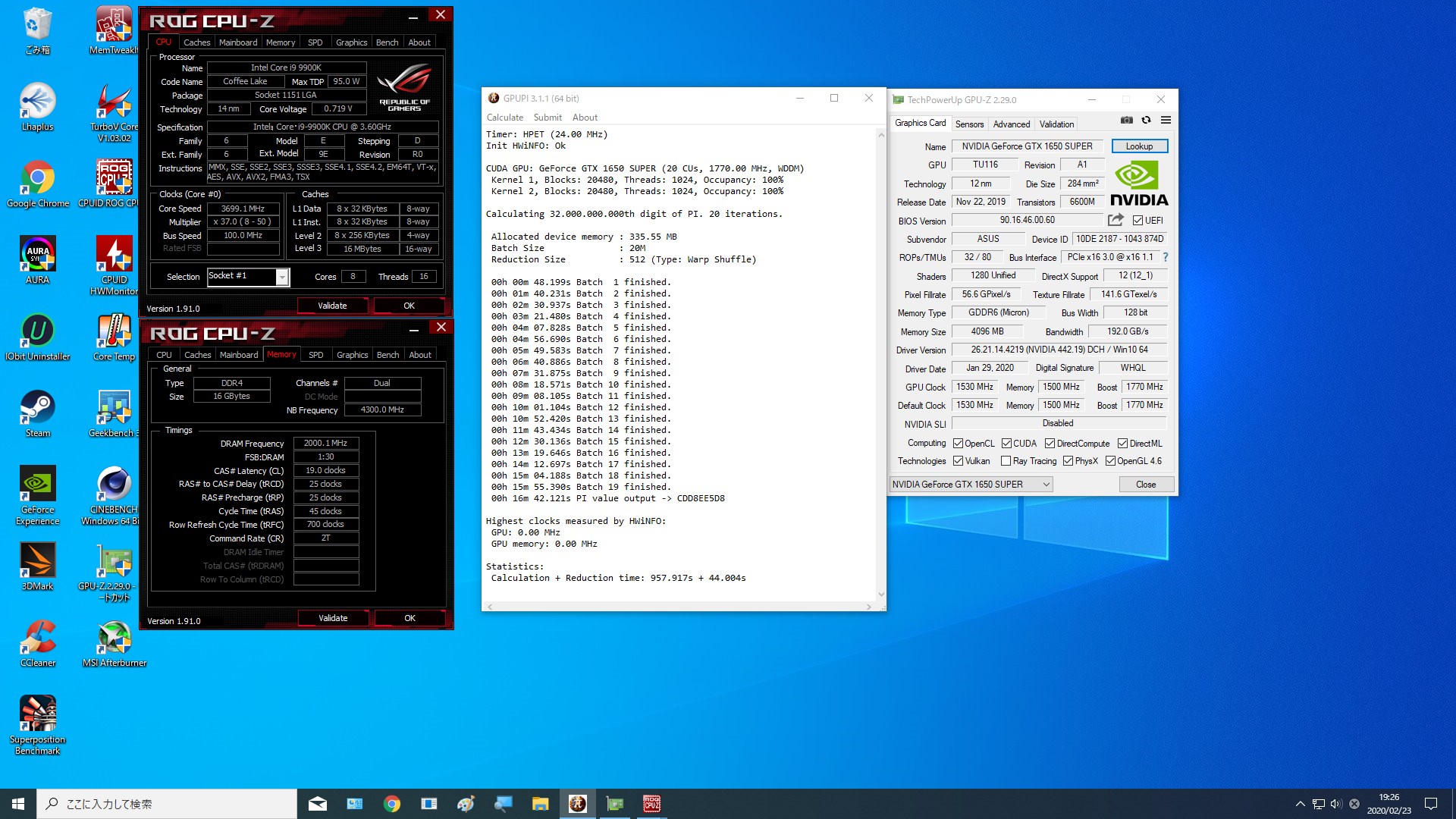Toggle Vulkan checkbox in GPU-Z

click(x=958, y=461)
